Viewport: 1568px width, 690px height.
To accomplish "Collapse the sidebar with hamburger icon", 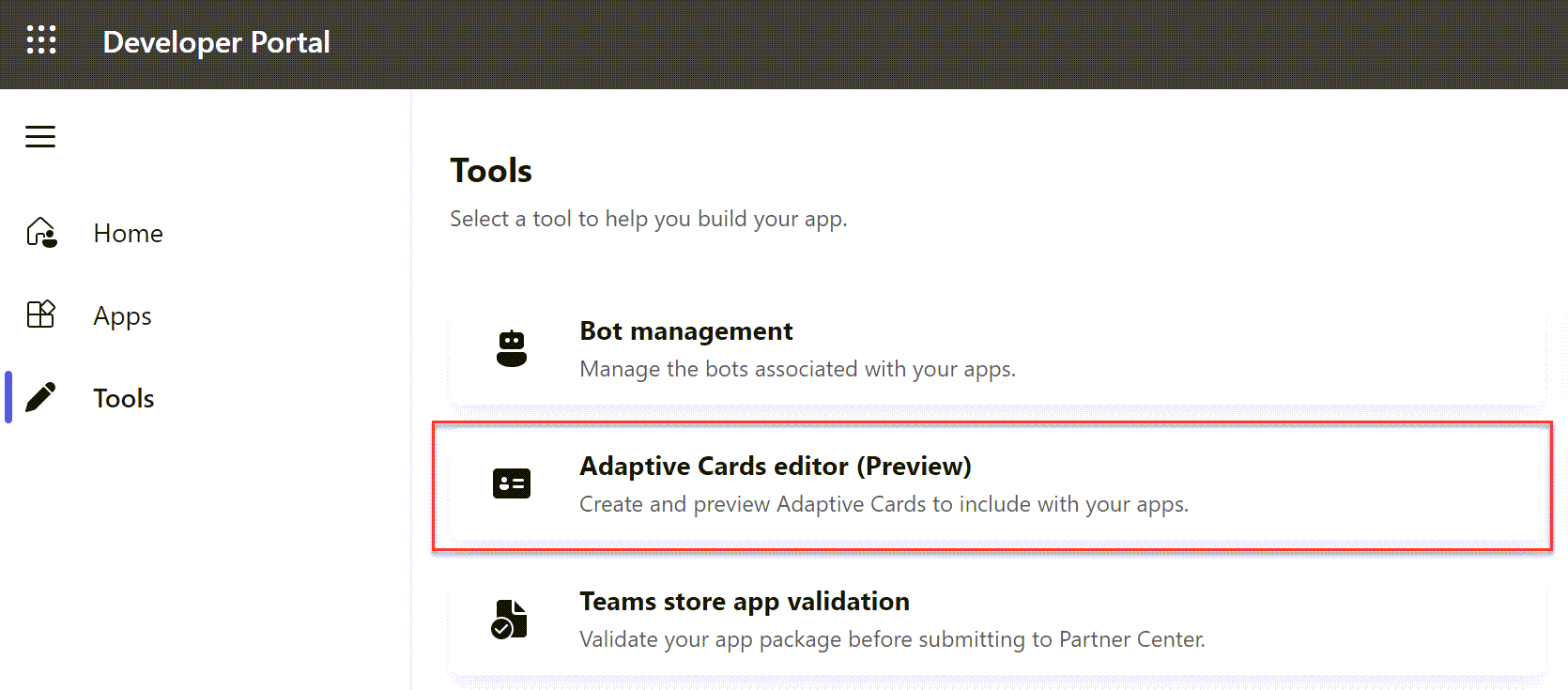I will coord(40,137).
